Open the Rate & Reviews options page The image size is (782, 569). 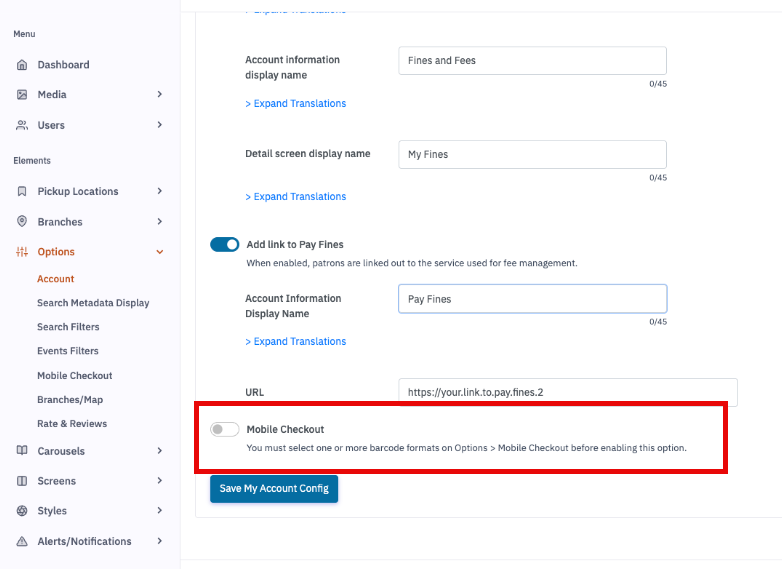coord(72,424)
